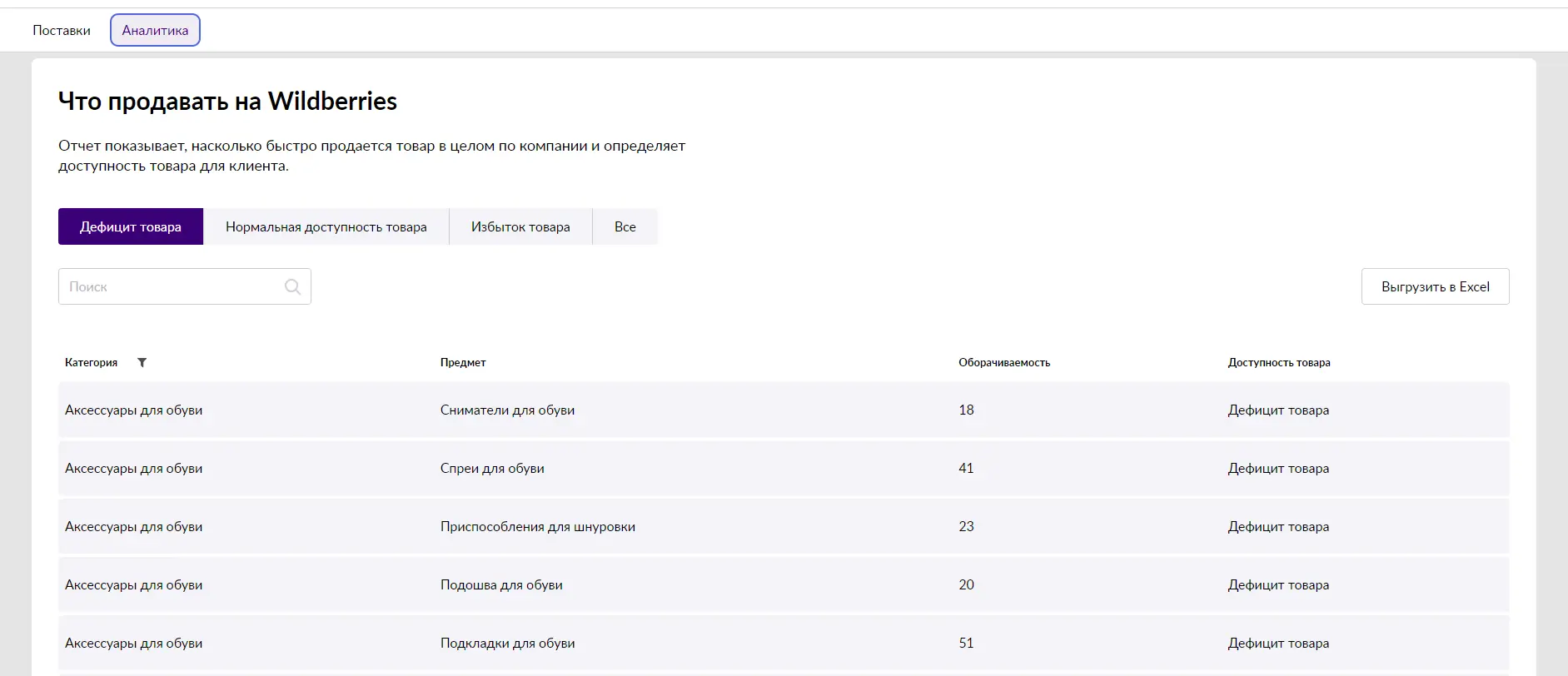Click Выгрузить в Excel button
Viewport: 1568px width, 676px height.
click(x=1435, y=286)
